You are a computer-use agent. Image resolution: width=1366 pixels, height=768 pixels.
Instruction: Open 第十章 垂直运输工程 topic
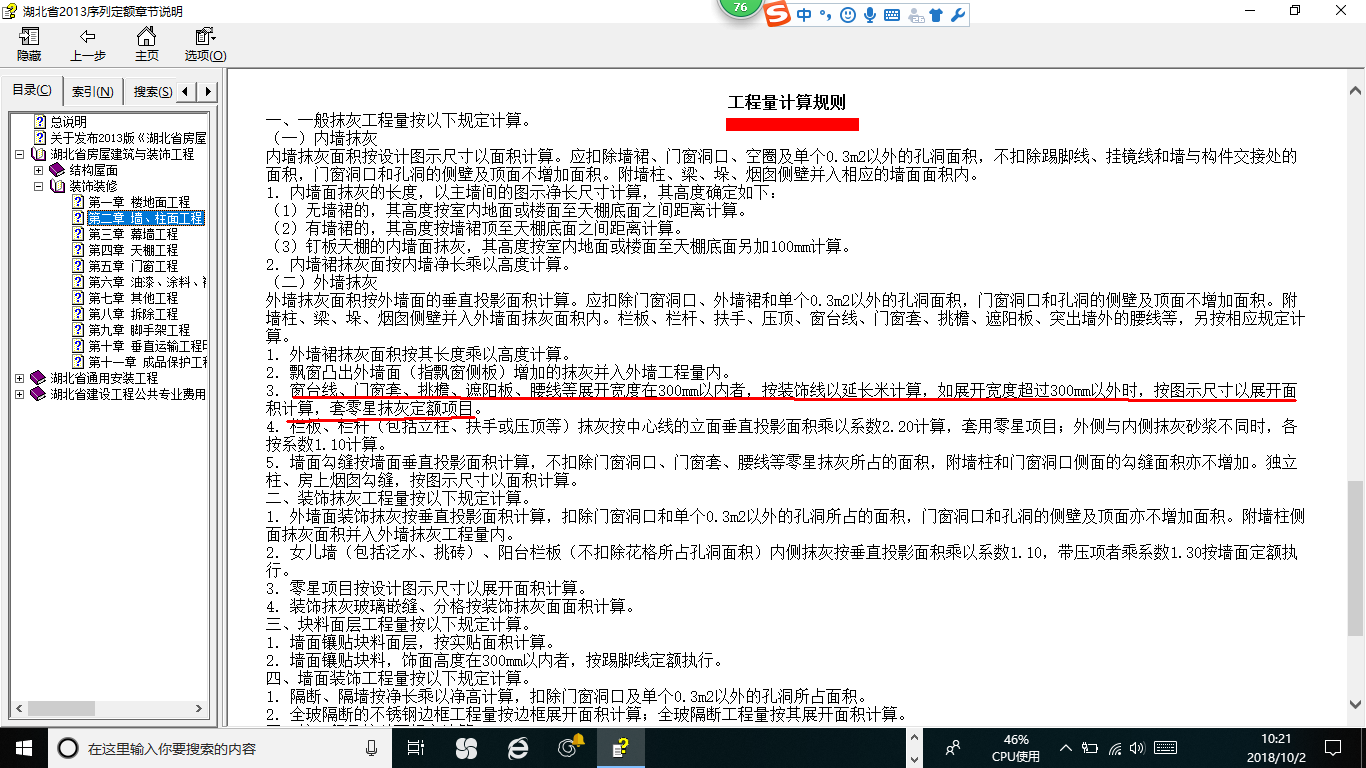click(146, 346)
